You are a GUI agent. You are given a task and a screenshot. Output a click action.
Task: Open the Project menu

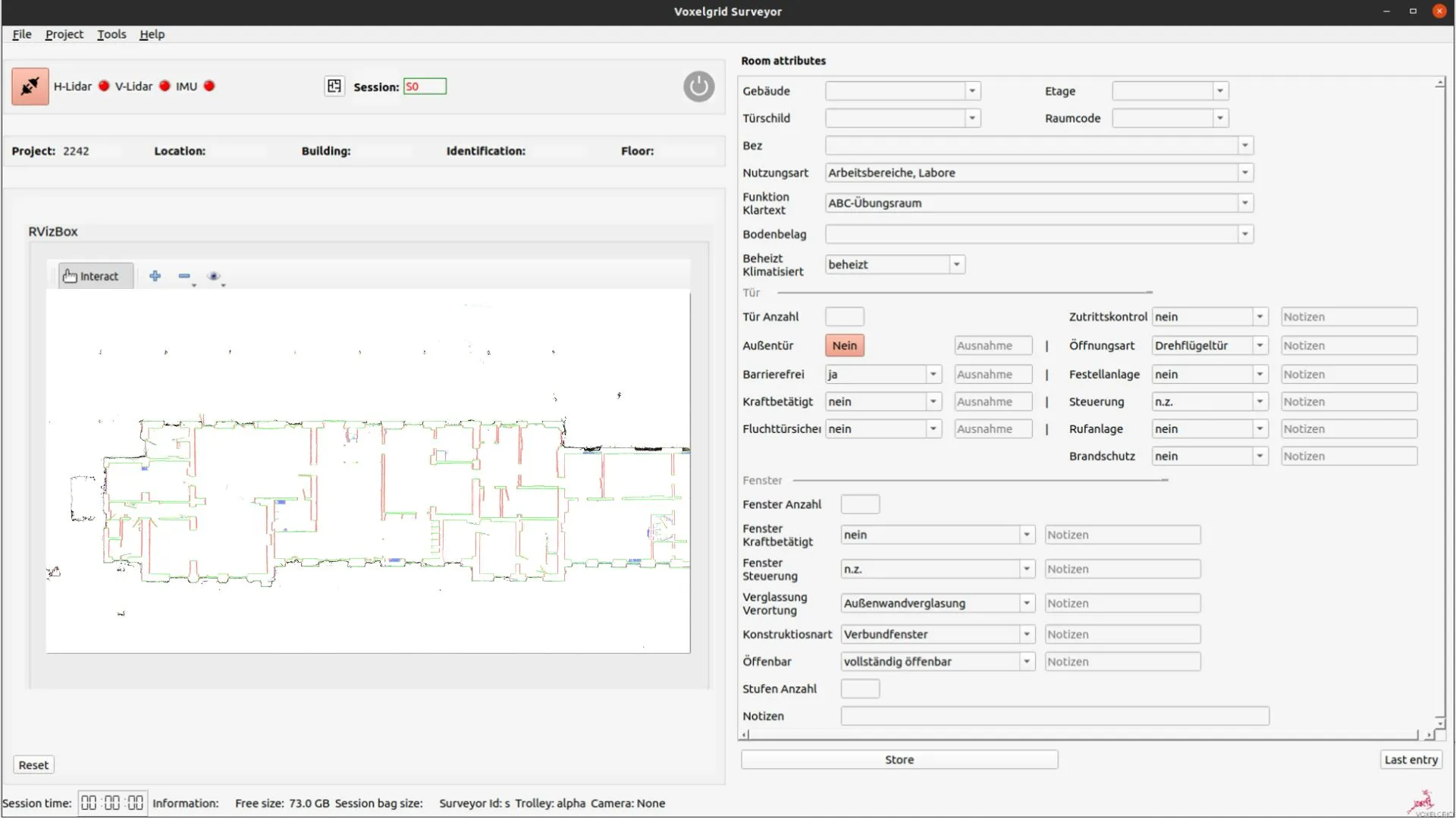64,34
